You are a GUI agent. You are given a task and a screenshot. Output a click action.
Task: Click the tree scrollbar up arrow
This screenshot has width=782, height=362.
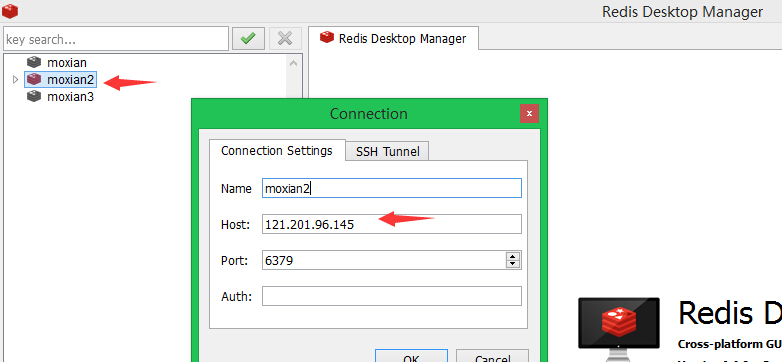(293, 63)
